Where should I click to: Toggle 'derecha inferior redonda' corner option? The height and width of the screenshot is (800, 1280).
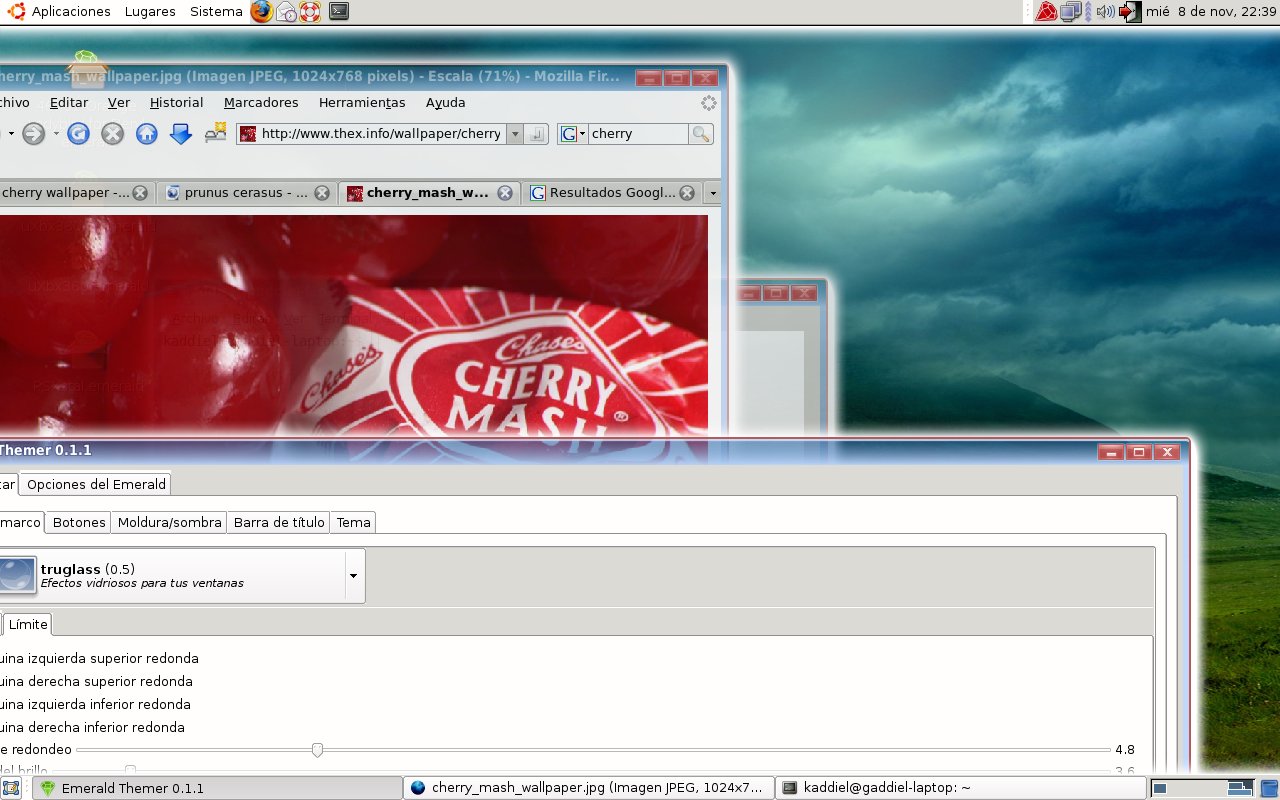tap(92, 727)
